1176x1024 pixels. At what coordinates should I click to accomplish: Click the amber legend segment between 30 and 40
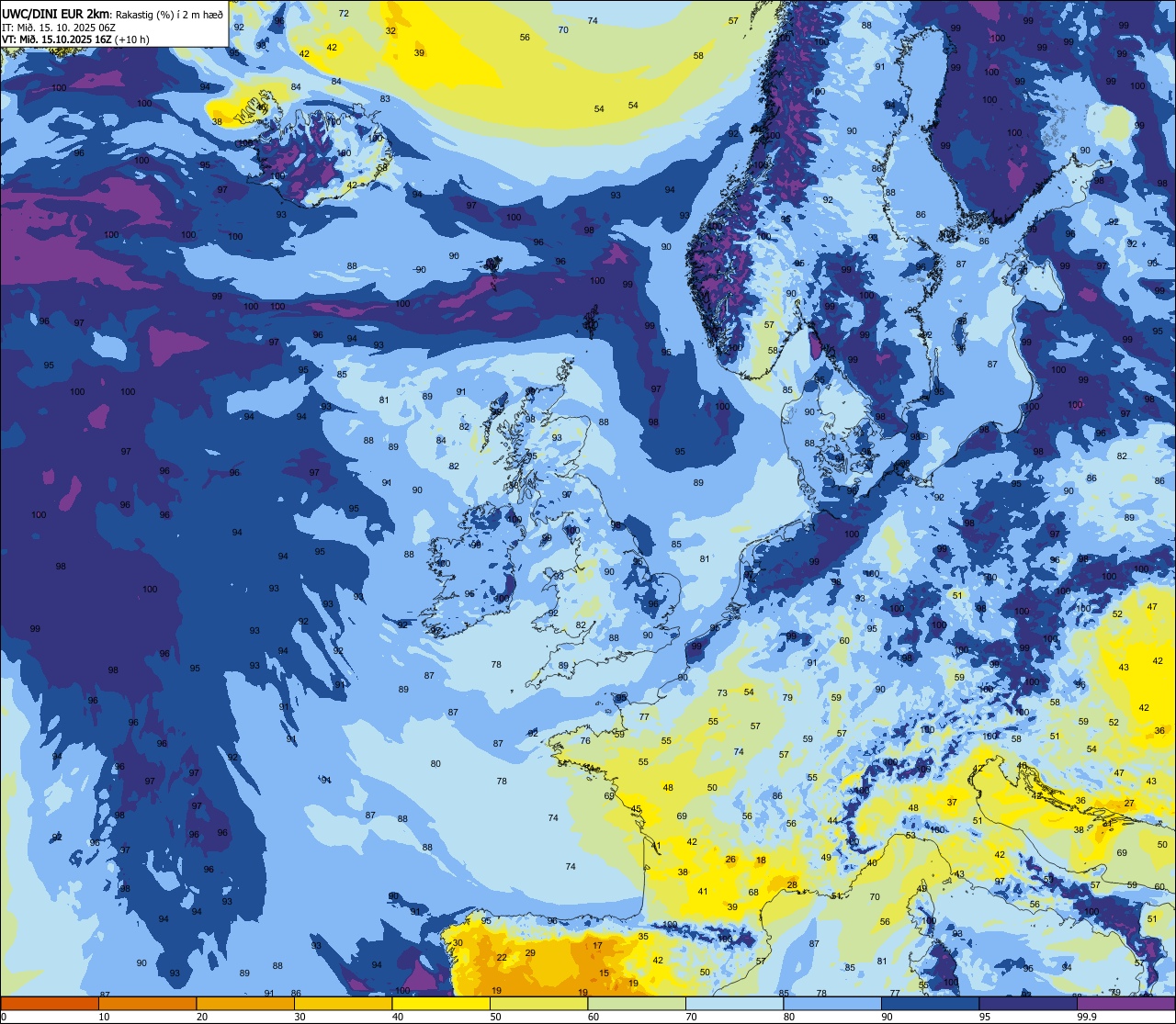(x=343, y=1003)
